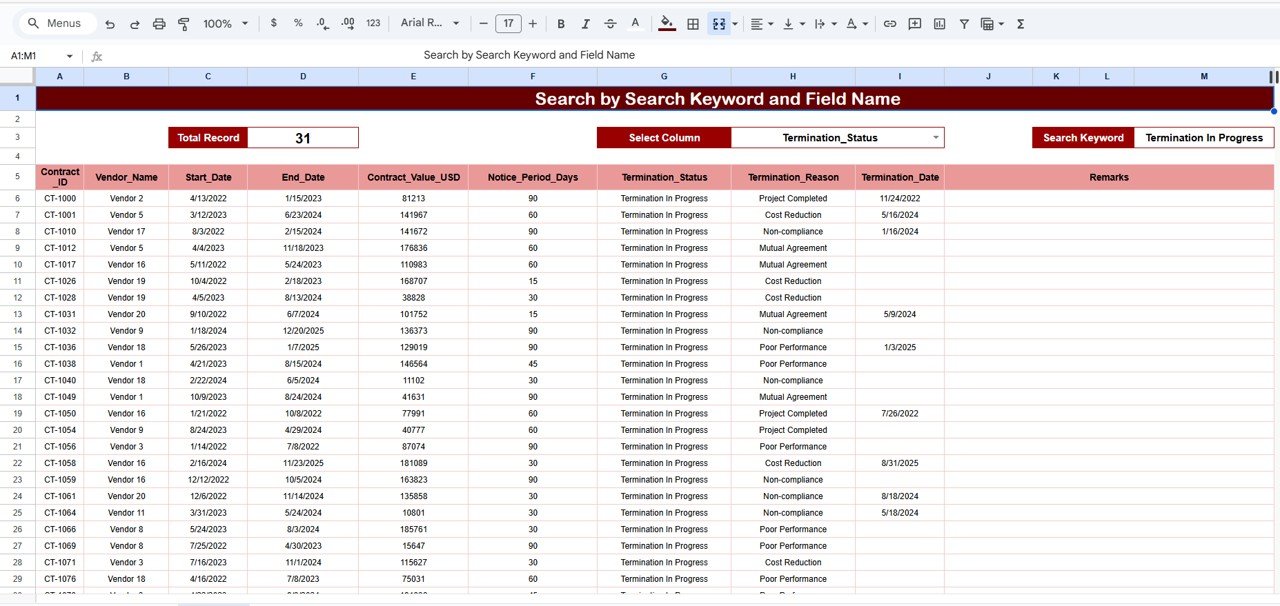Image resolution: width=1280 pixels, height=606 pixels.
Task: Toggle bold formatting
Action: click(x=561, y=23)
